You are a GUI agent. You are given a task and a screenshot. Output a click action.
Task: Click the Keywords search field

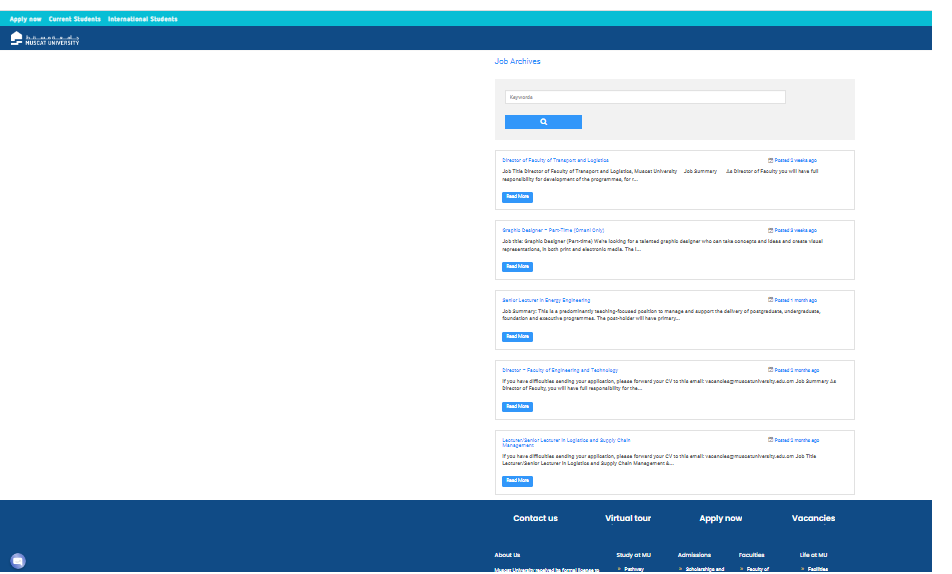[645, 97]
